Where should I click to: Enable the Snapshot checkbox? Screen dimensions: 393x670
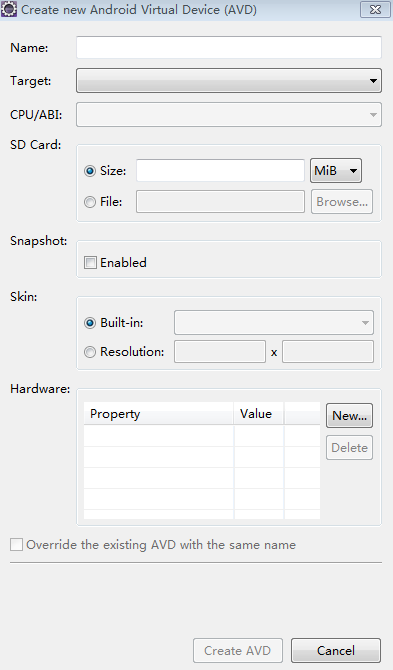(x=90, y=262)
